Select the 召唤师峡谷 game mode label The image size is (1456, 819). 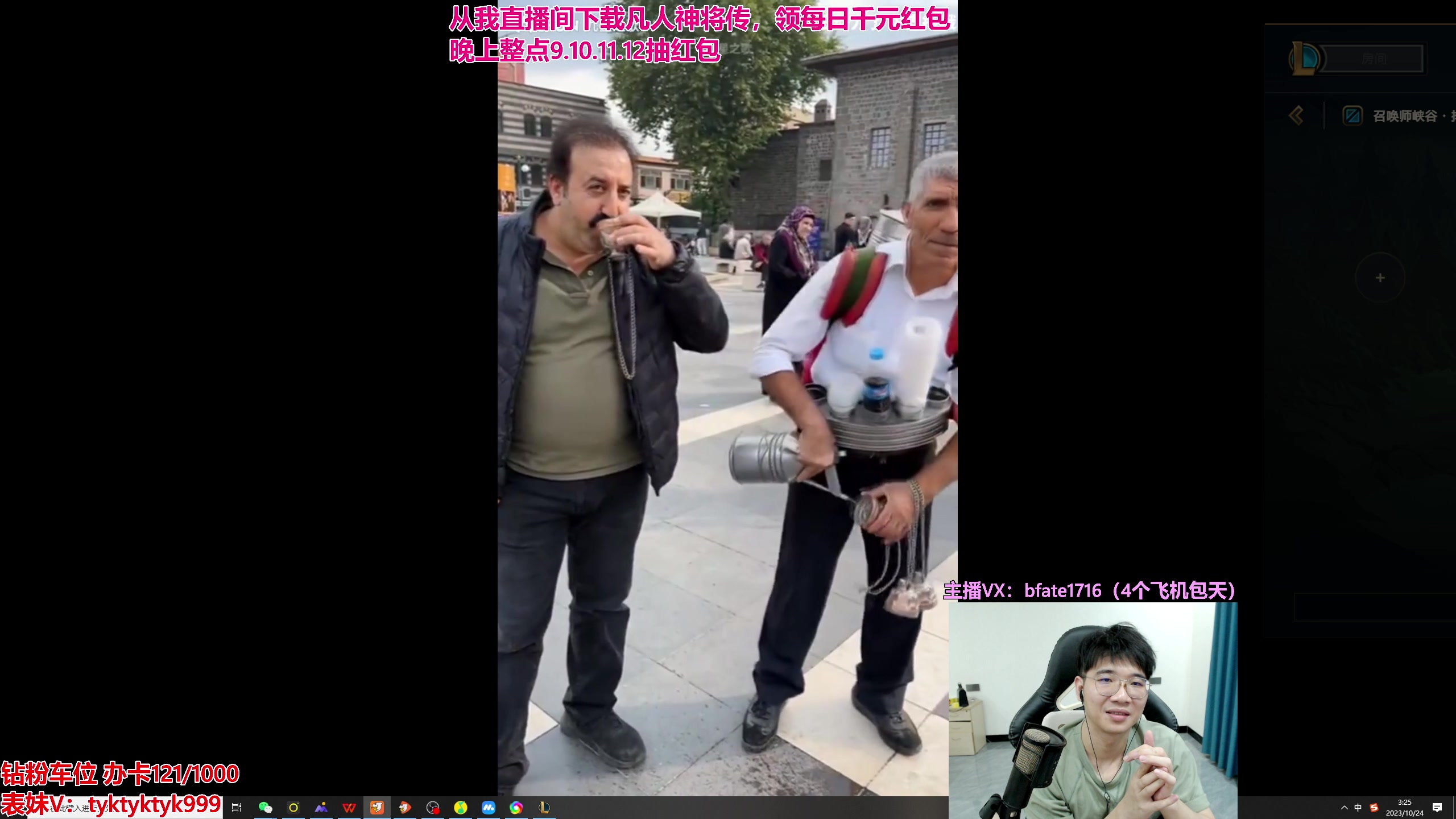tap(1404, 116)
